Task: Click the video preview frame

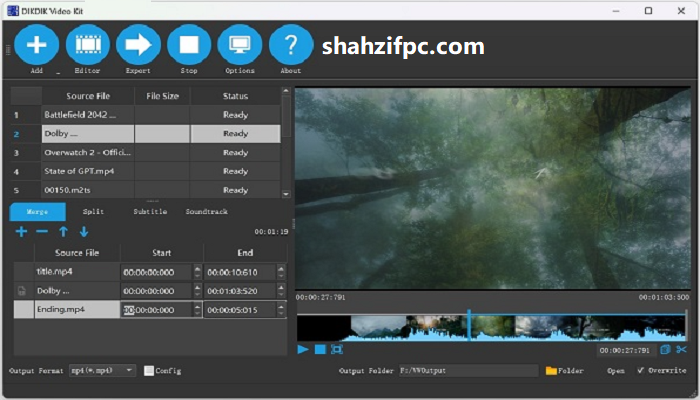Action: click(493, 188)
